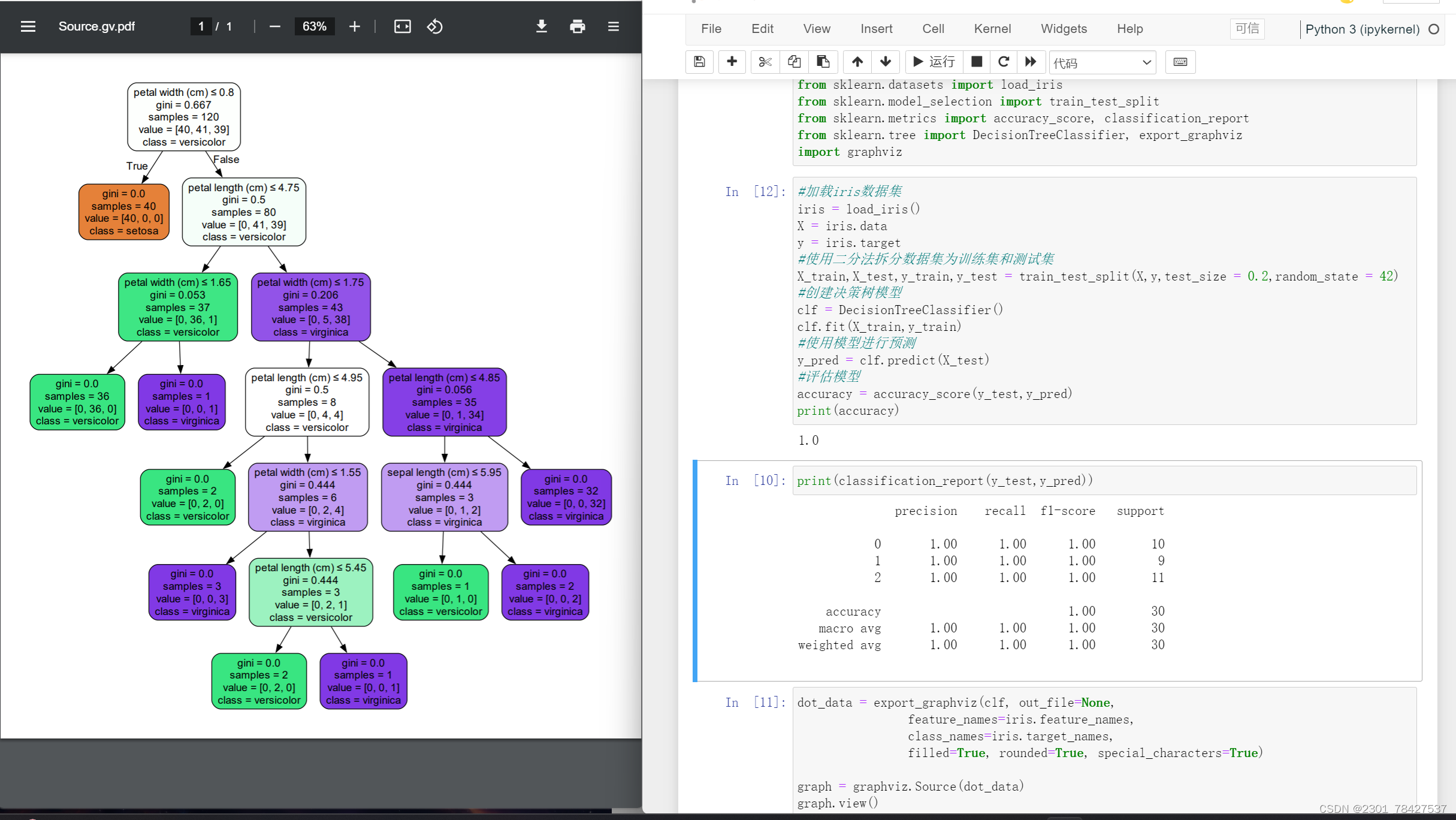Zoom out the PDF document

pyautogui.click(x=275, y=26)
